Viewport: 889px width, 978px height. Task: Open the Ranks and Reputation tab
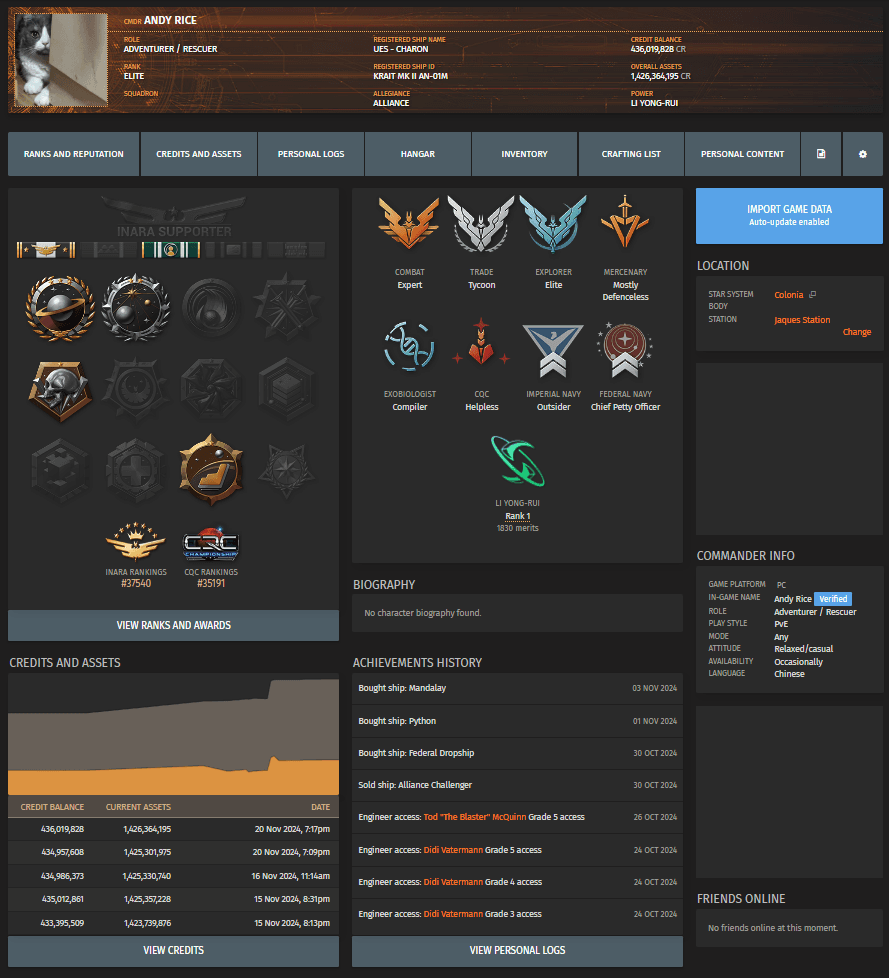click(x=74, y=154)
